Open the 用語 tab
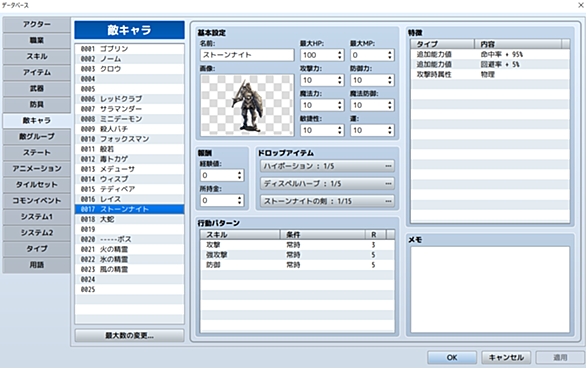586x368 pixels. [36, 265]
